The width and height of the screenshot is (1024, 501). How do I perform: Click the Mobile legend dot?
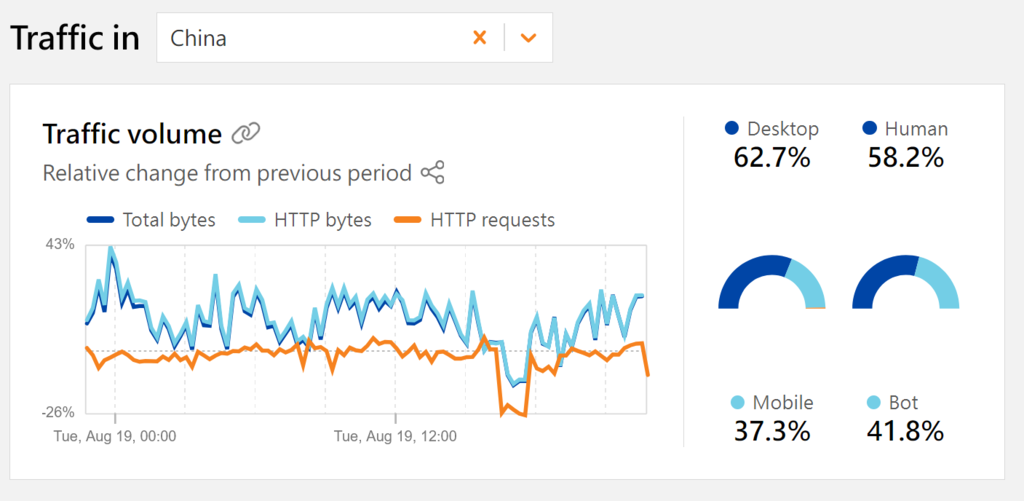click(738, 403)
